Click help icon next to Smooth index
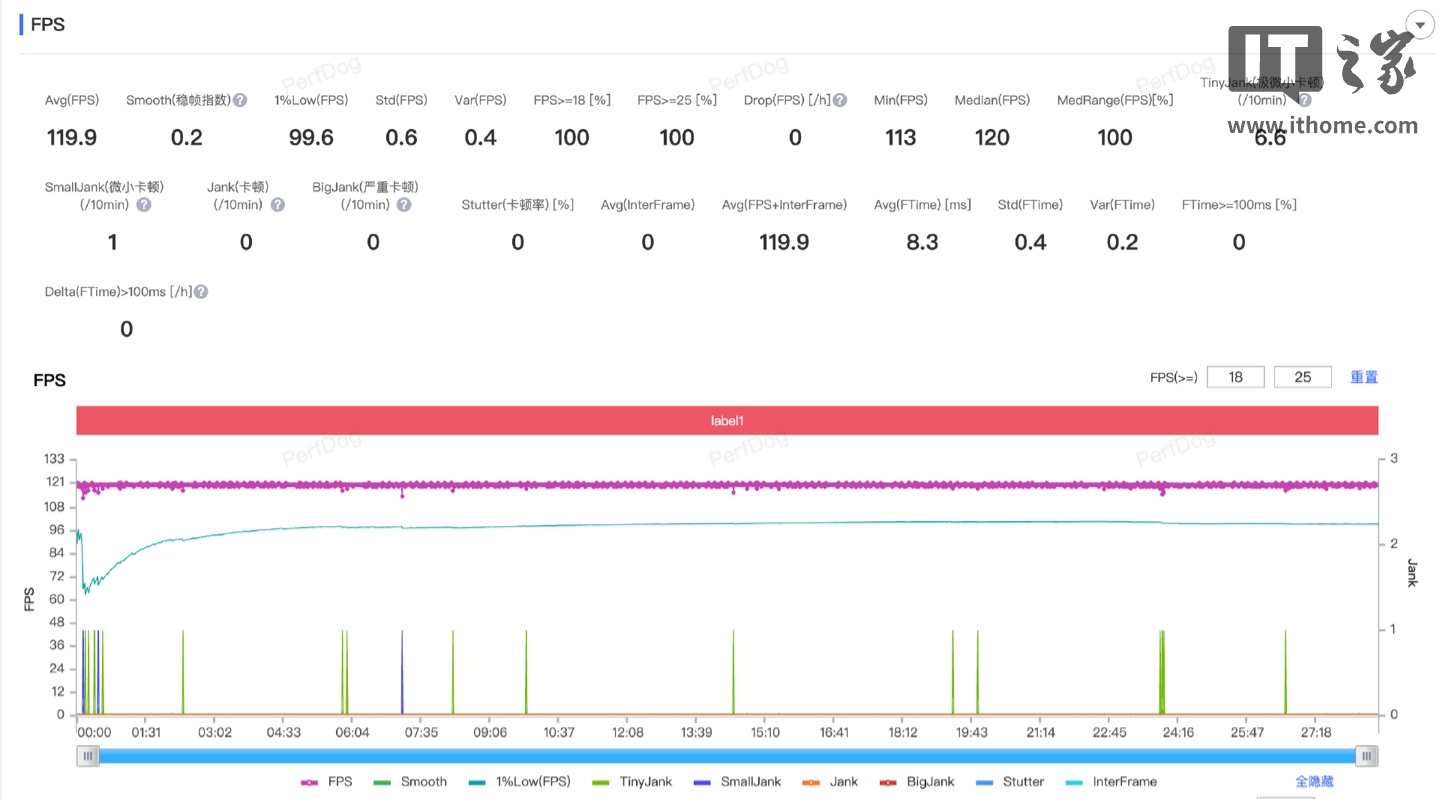This screenshot has width=1440, height=799. (240, 100)
